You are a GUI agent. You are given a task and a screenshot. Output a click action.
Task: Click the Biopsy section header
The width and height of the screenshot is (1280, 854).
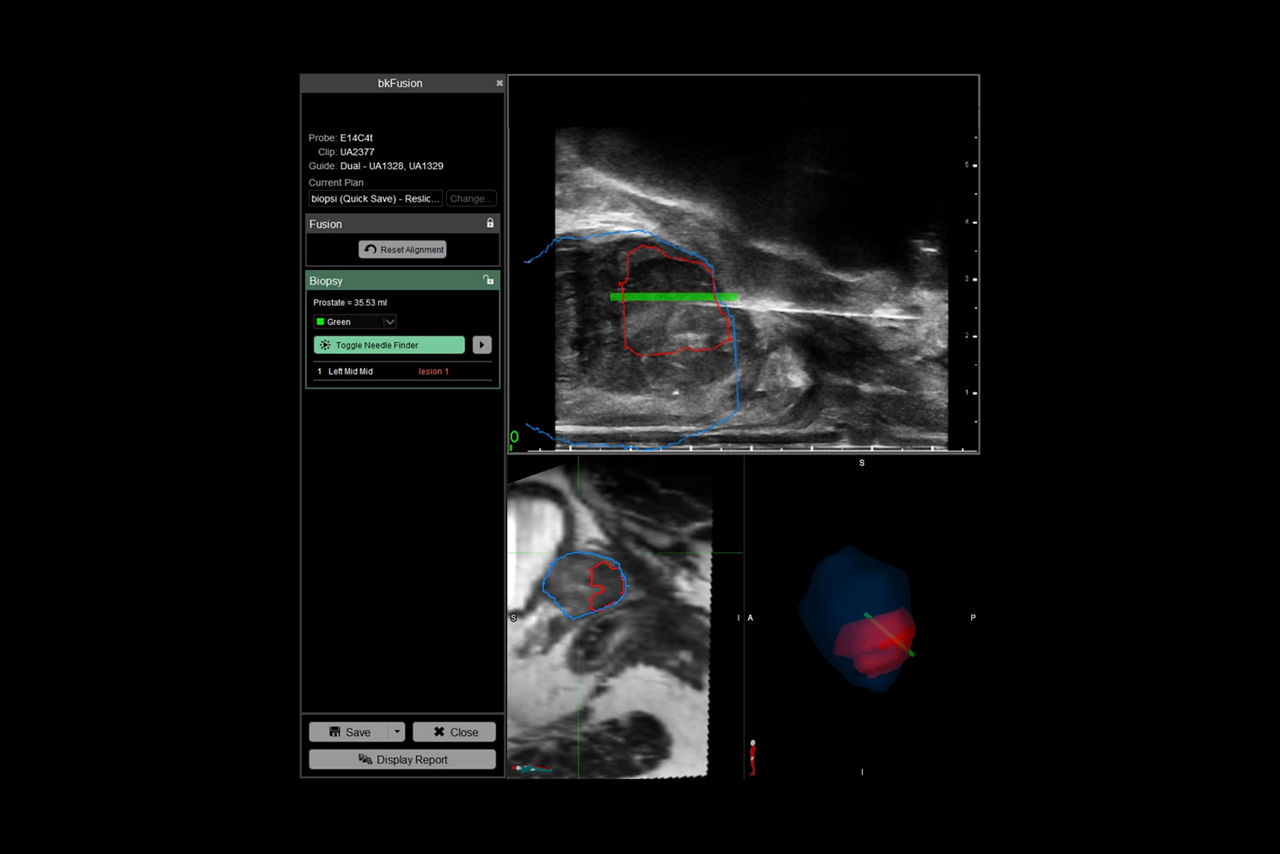[325, 280]
